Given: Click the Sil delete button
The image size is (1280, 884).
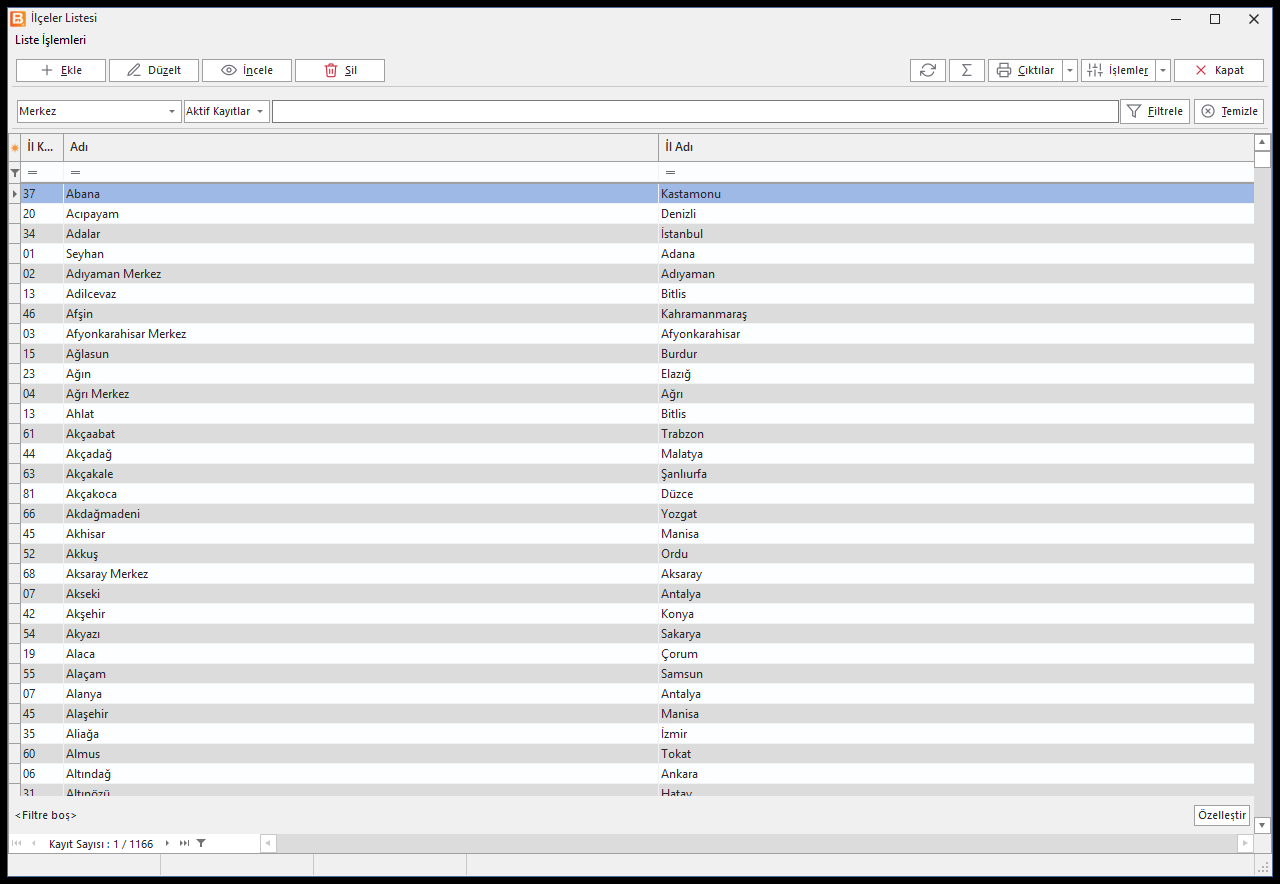Looking at the screenshot, I should [x=340, y=70].
